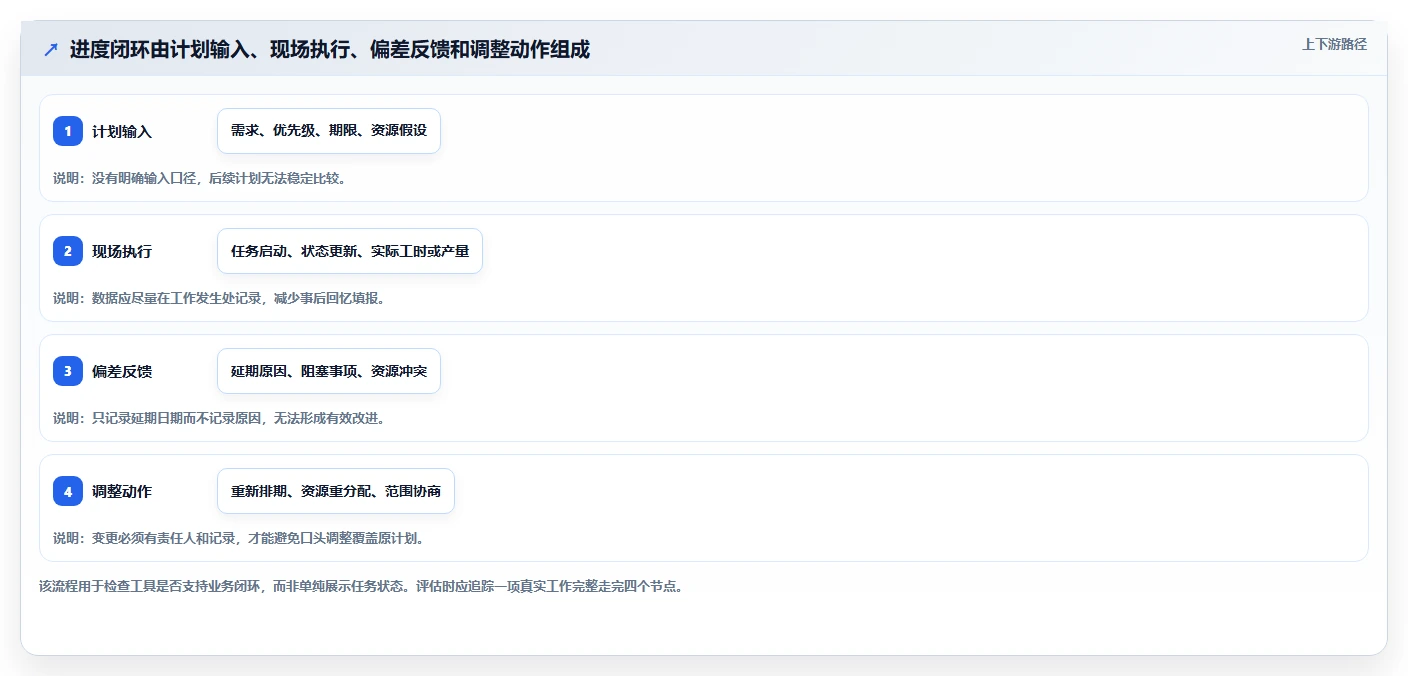The height and width of the screenshot is (676, 1408).
Task: Click the footer text 该流程用于检查工具是否支持业务闭环
Action: (x=150, y=586)
